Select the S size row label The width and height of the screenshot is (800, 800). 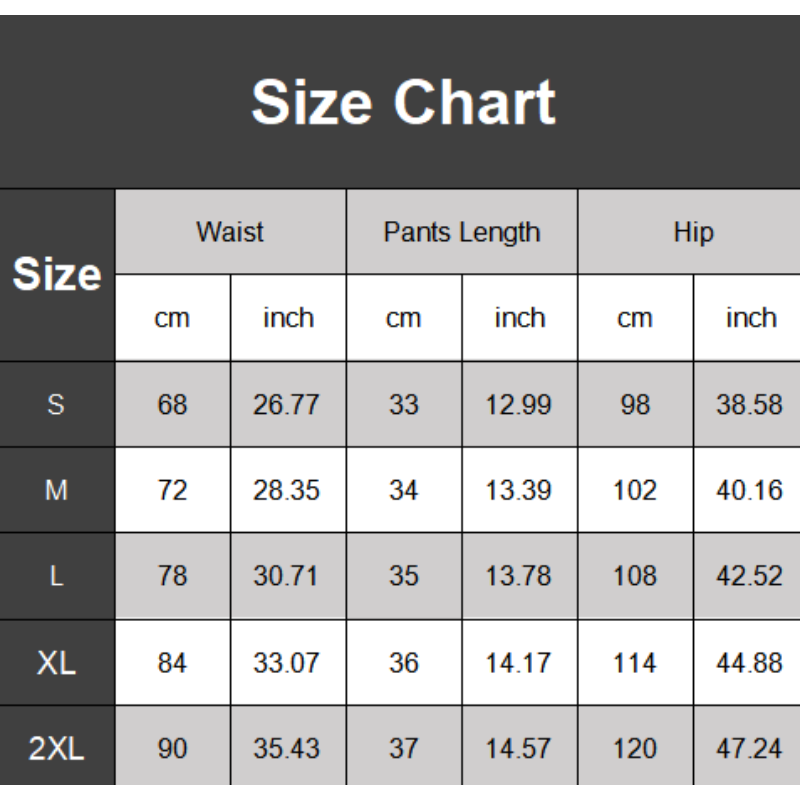56,405
